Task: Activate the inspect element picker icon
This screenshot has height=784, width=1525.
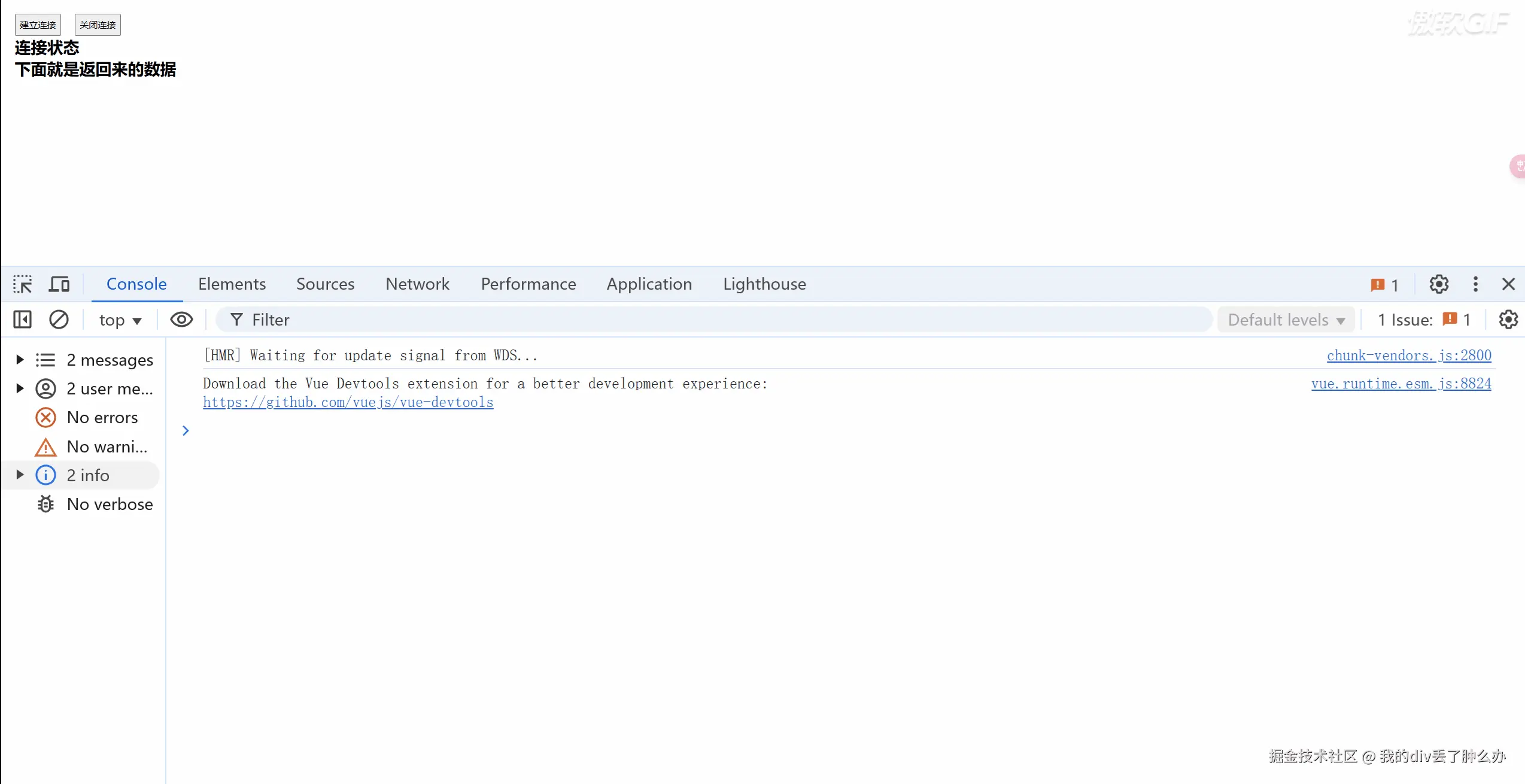Action: click(x=23, y=284)
